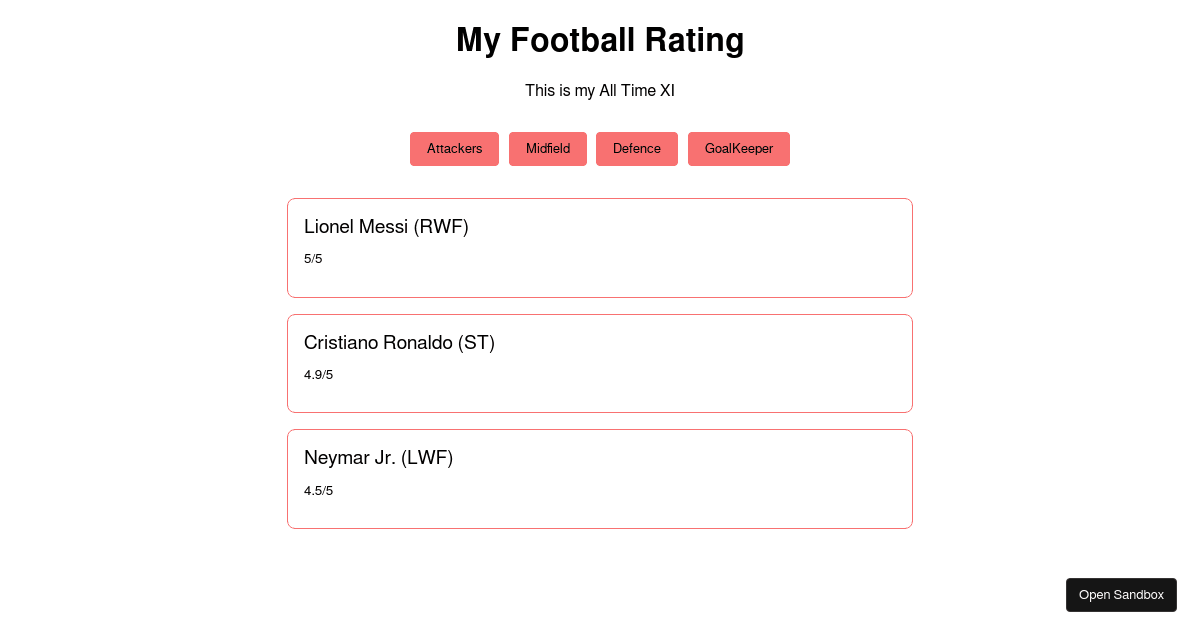Image resolution: width=1200 pixels, height=630 pixels.
Task: Open the Cristiano Ronaldo player card
Action: click(600, 363)
